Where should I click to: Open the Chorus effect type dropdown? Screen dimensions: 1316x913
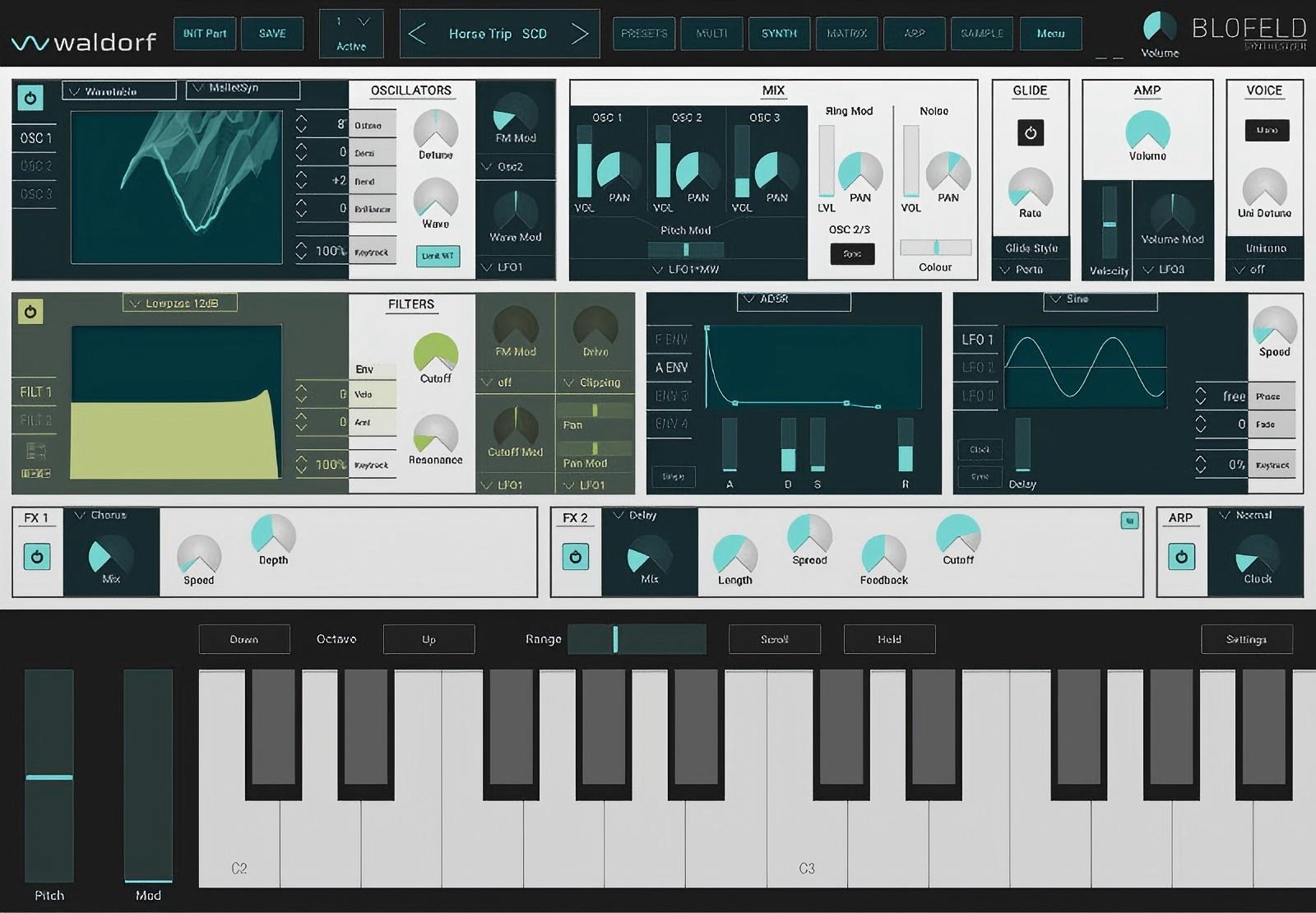coord(111,516)
